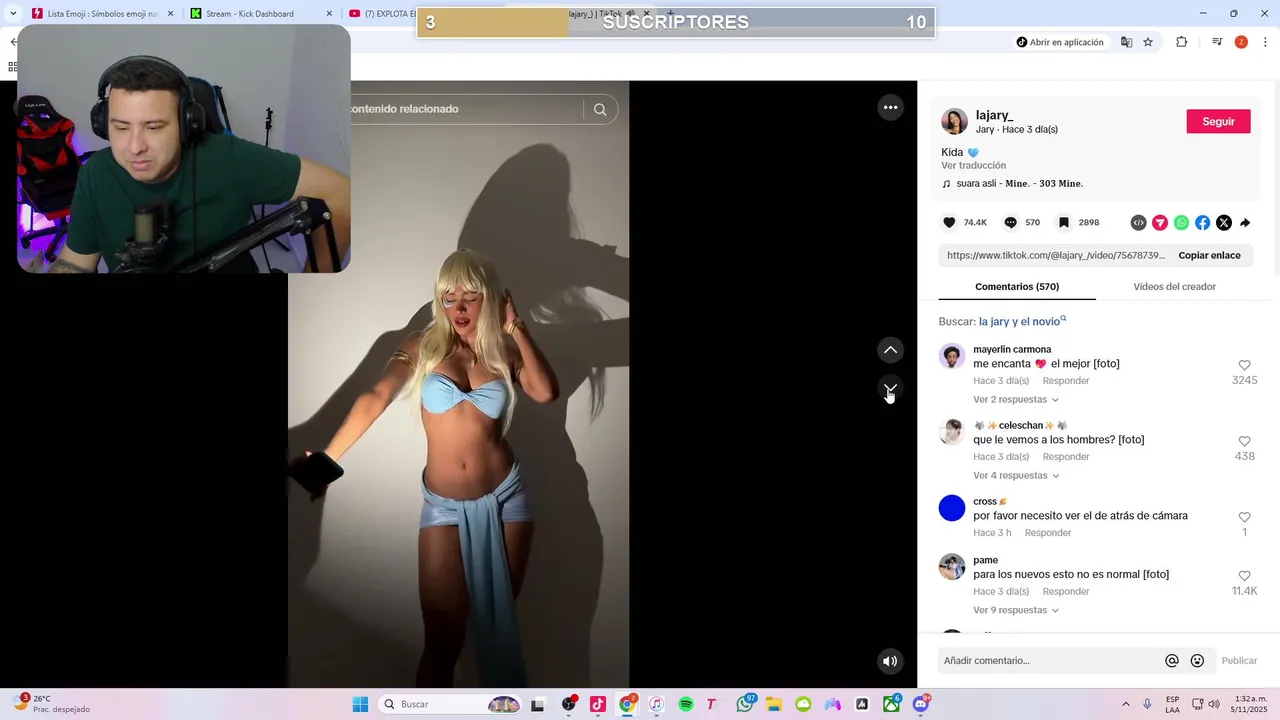
Task: Close the Kick Dashboard browser tab
Action: tap(329, 14)
